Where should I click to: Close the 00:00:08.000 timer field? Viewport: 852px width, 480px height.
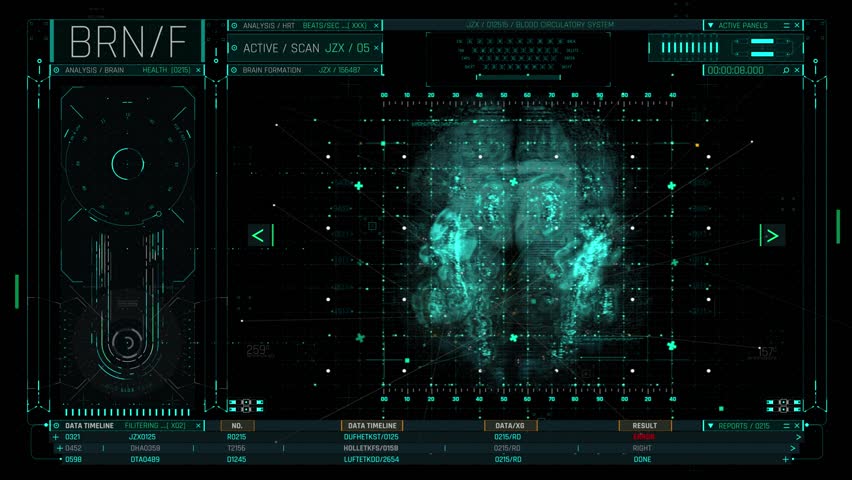pyautogui.click(x=797, y=70)
